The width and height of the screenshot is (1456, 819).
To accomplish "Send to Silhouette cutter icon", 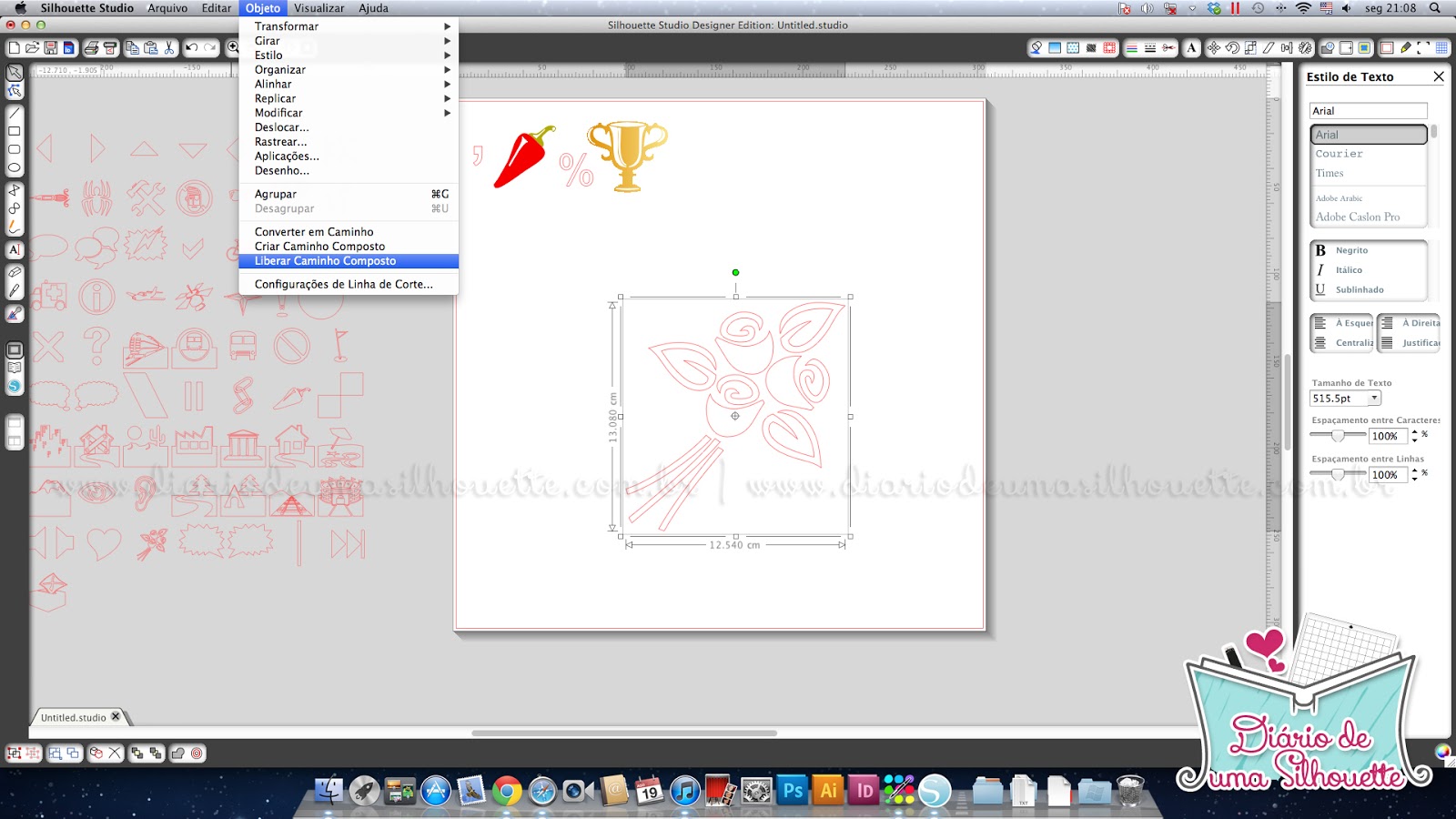I will click(x=110, y=47).
